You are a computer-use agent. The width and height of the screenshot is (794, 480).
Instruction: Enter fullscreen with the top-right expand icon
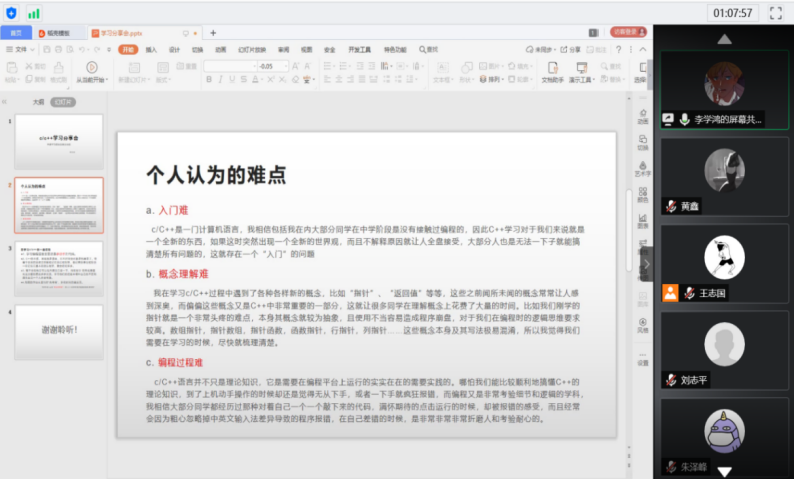774,13
